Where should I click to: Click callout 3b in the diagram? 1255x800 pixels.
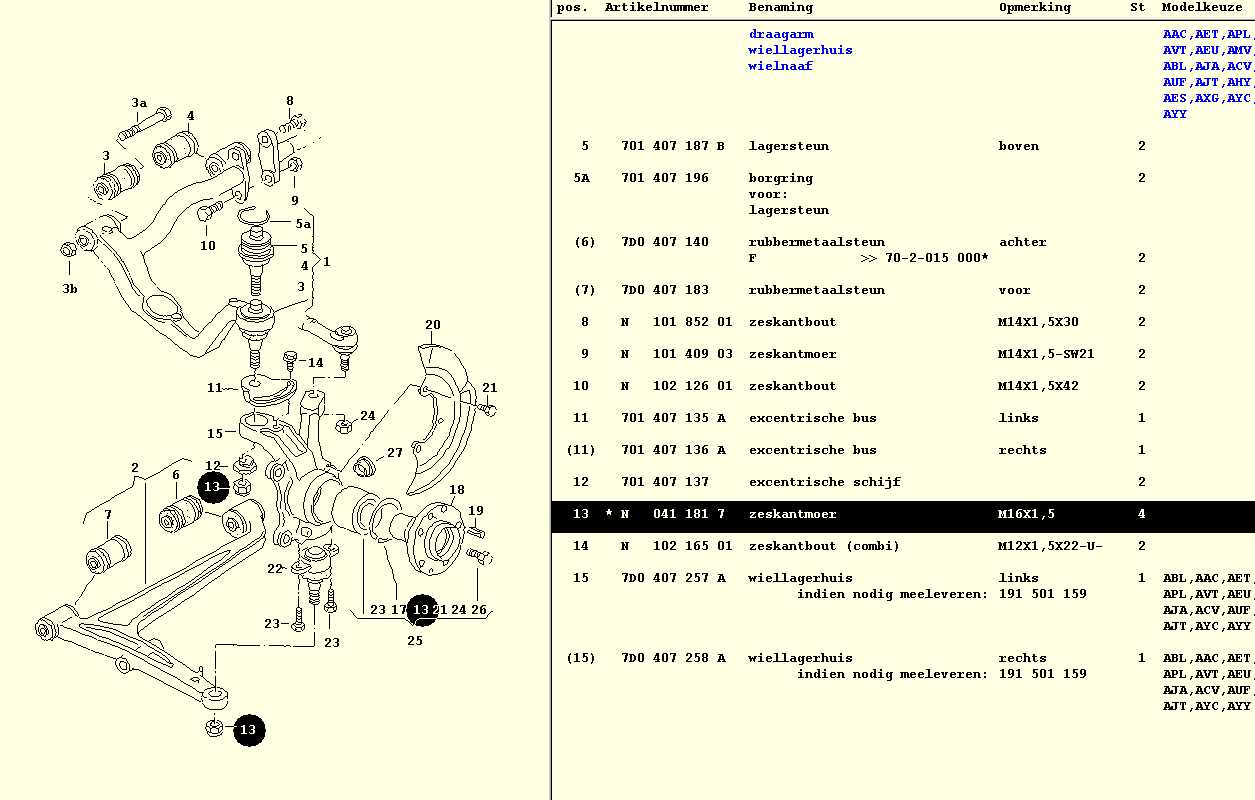point(68,289)
